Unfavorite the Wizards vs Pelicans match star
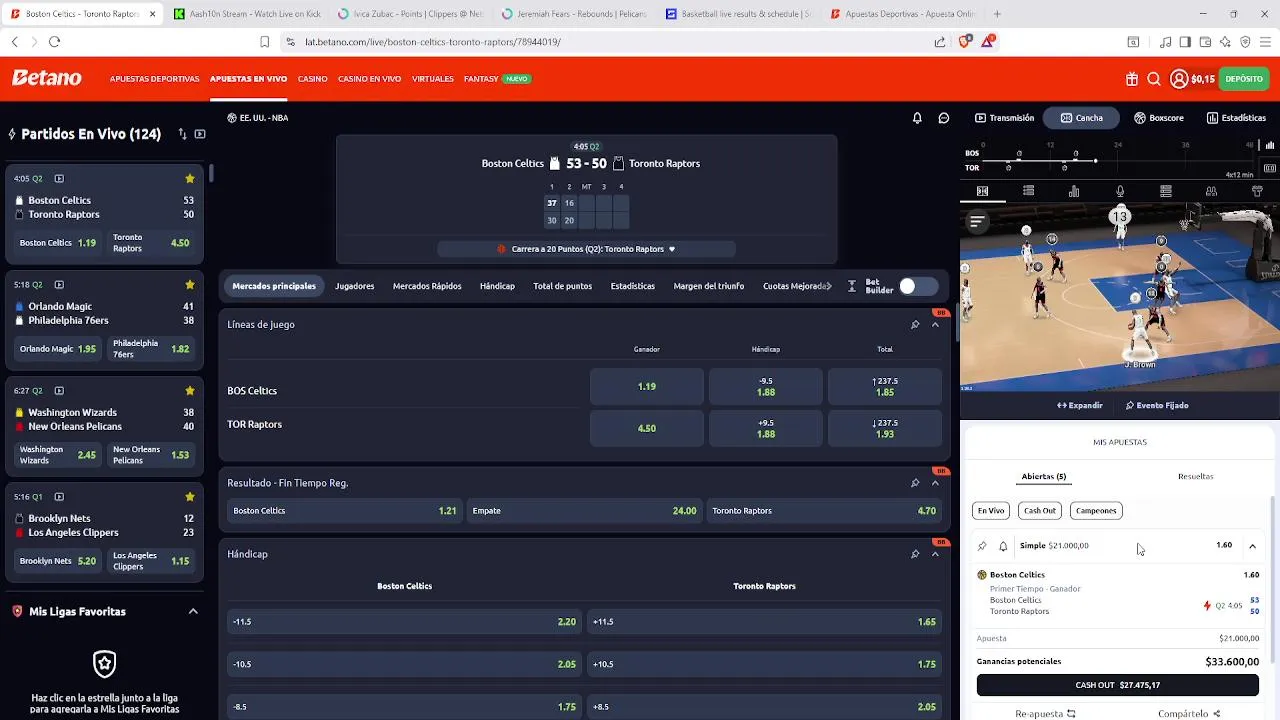The height and width of the screenshot is (720, 1280). click(x=190, y=391)
